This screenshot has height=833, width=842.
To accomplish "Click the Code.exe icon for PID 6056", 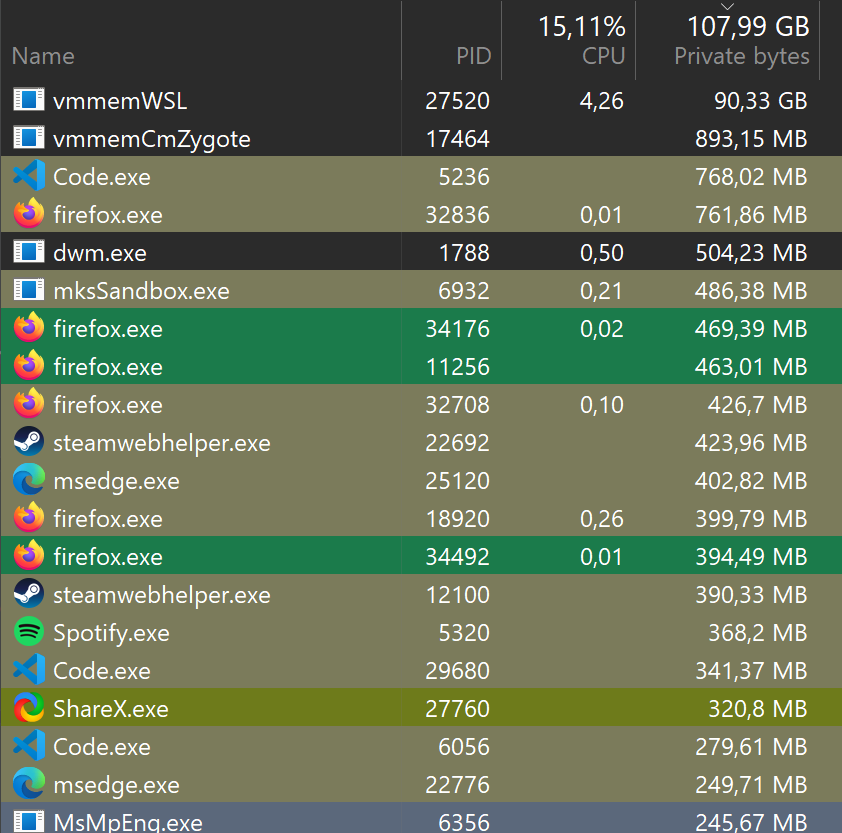I will [x=28, y=745].
